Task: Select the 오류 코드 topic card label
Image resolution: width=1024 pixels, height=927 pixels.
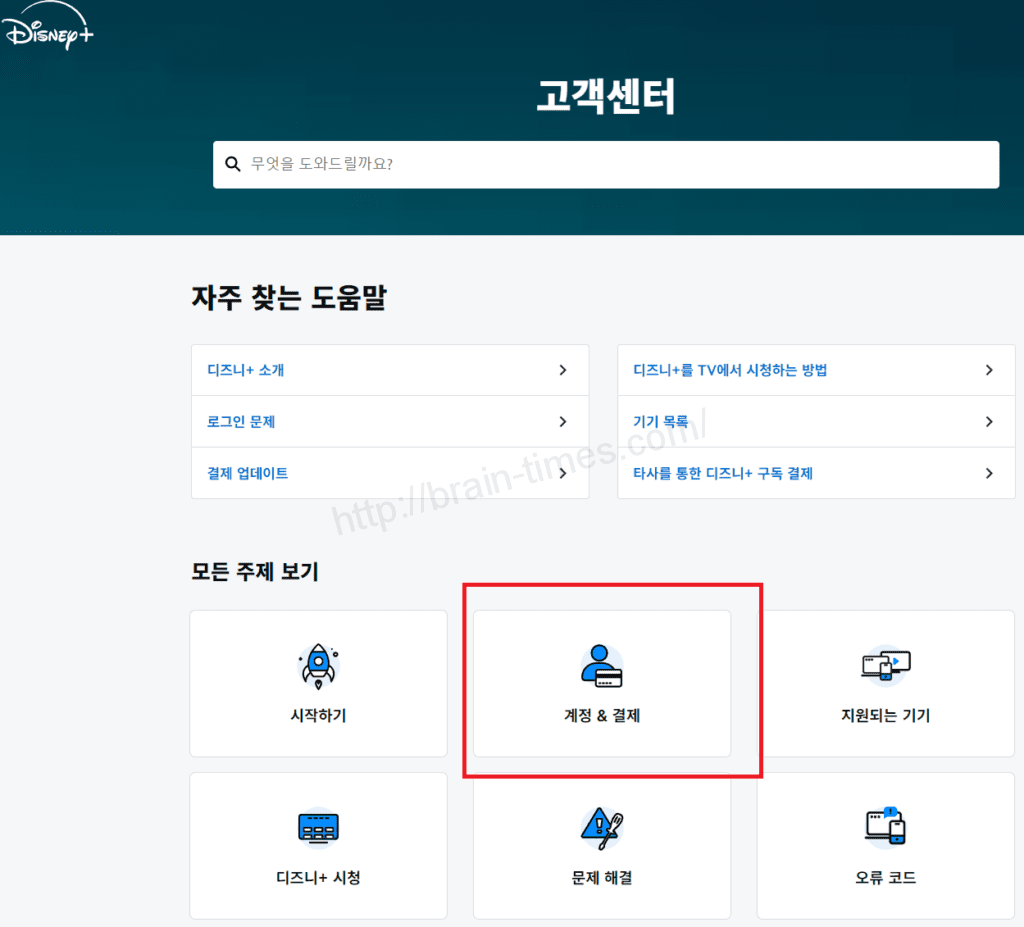Action: click(886, 878)
